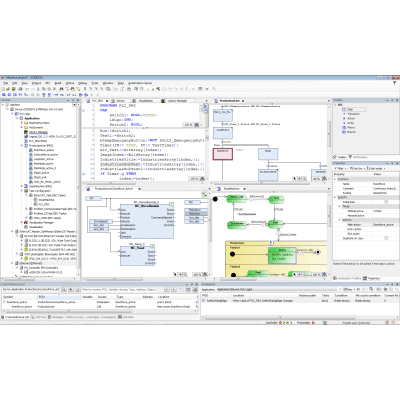
Task: Click the cross reference name input field
Action: (x=31, y=290)
